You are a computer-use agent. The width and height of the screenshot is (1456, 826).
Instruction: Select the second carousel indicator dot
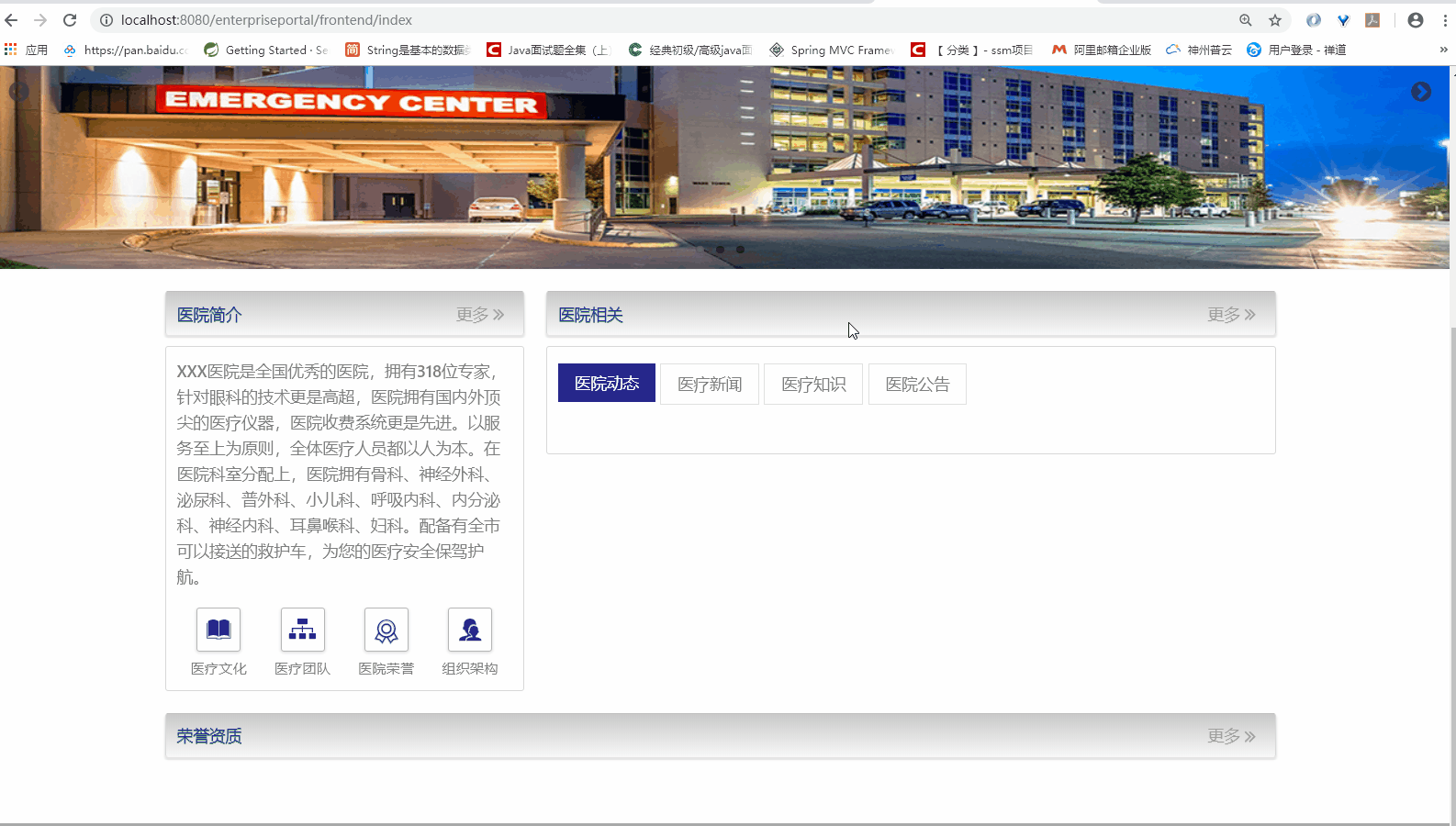721,250
